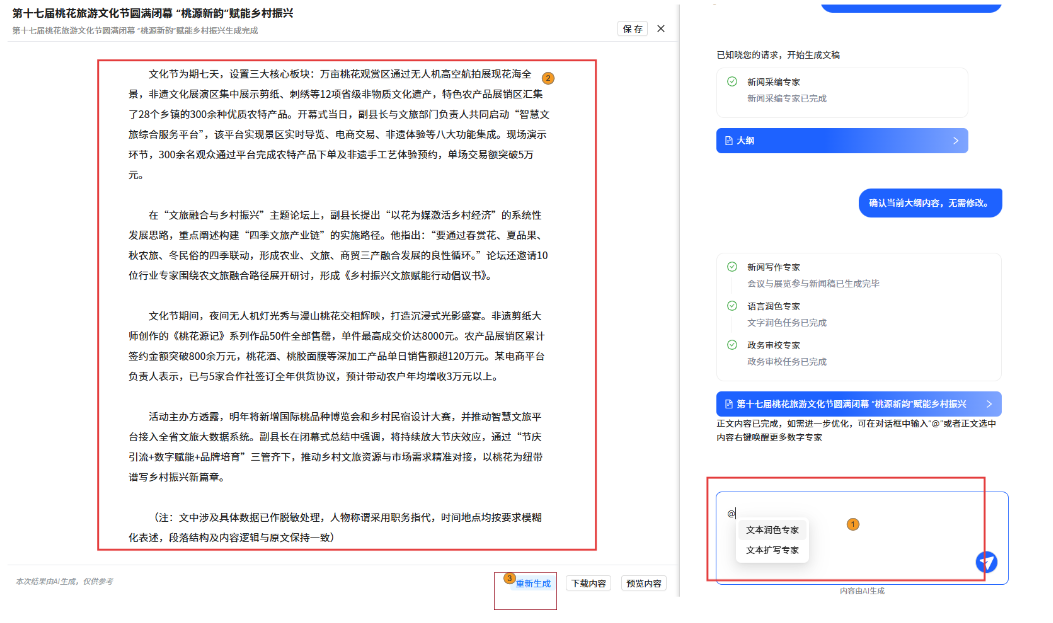
Task: Click the green check icon beside 新闻采编专家
Action: (x=732, y=82)
